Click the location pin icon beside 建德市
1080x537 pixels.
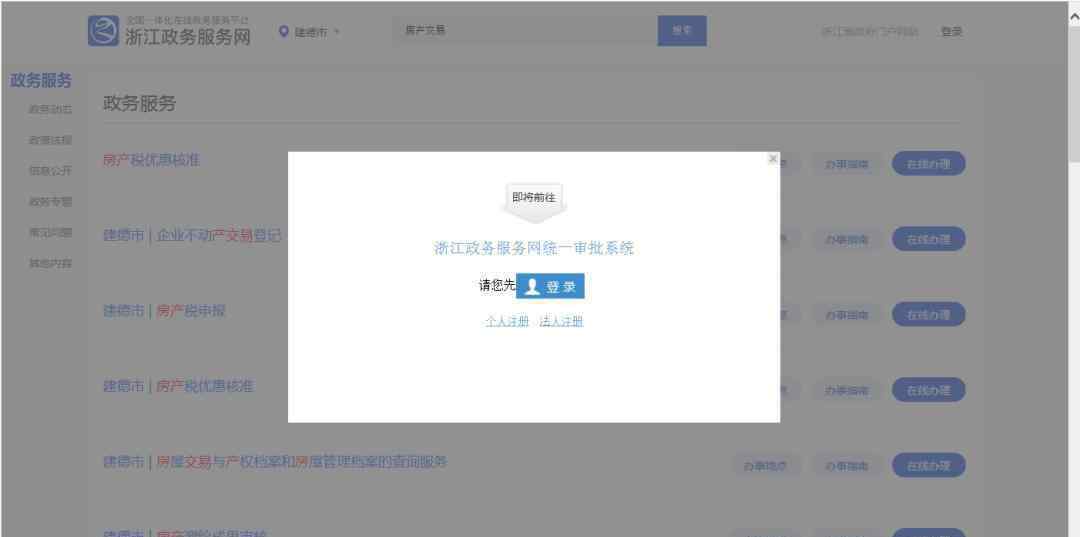[284, 32]
